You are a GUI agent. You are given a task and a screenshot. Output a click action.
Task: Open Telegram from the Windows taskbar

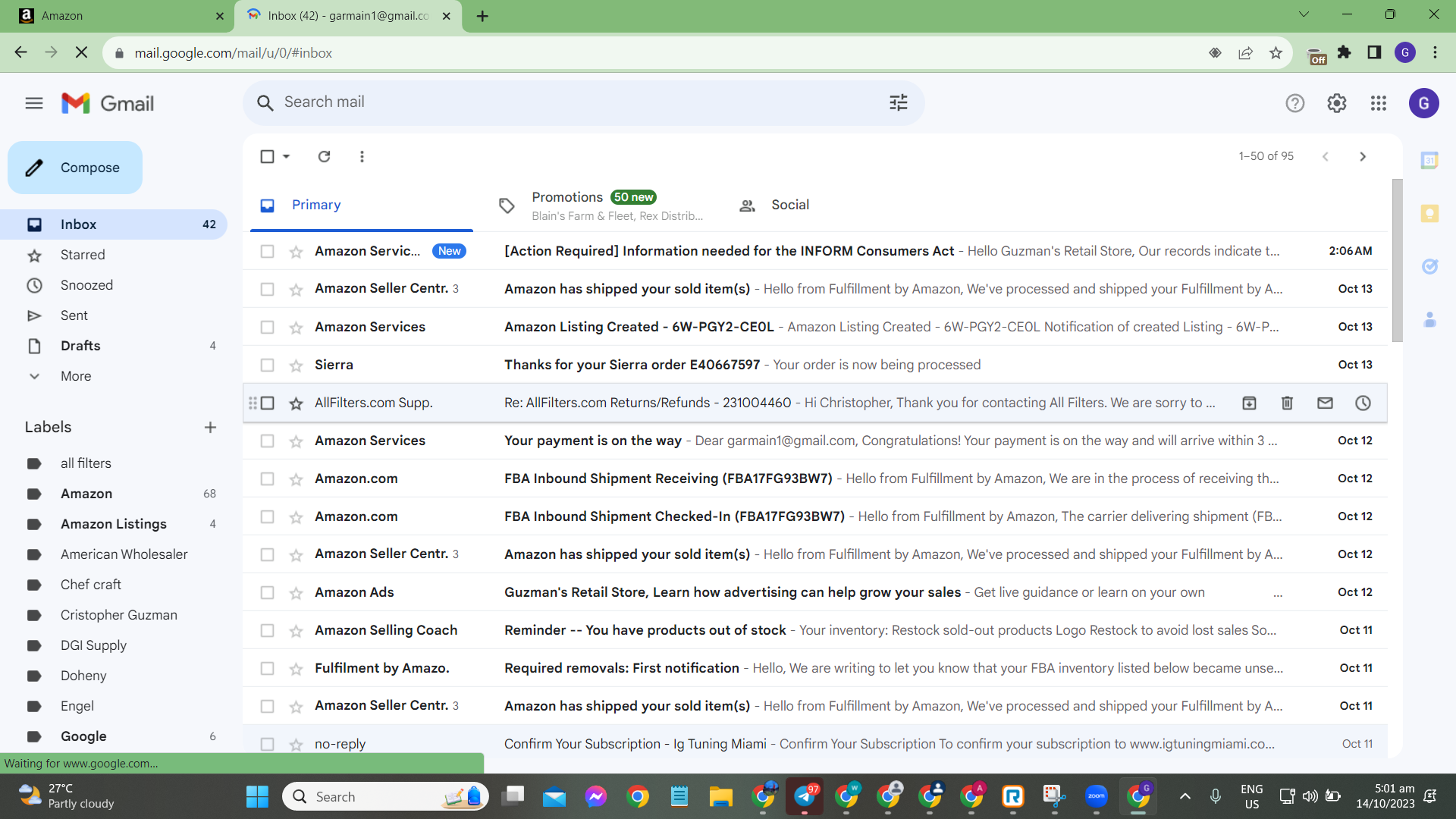804,796
